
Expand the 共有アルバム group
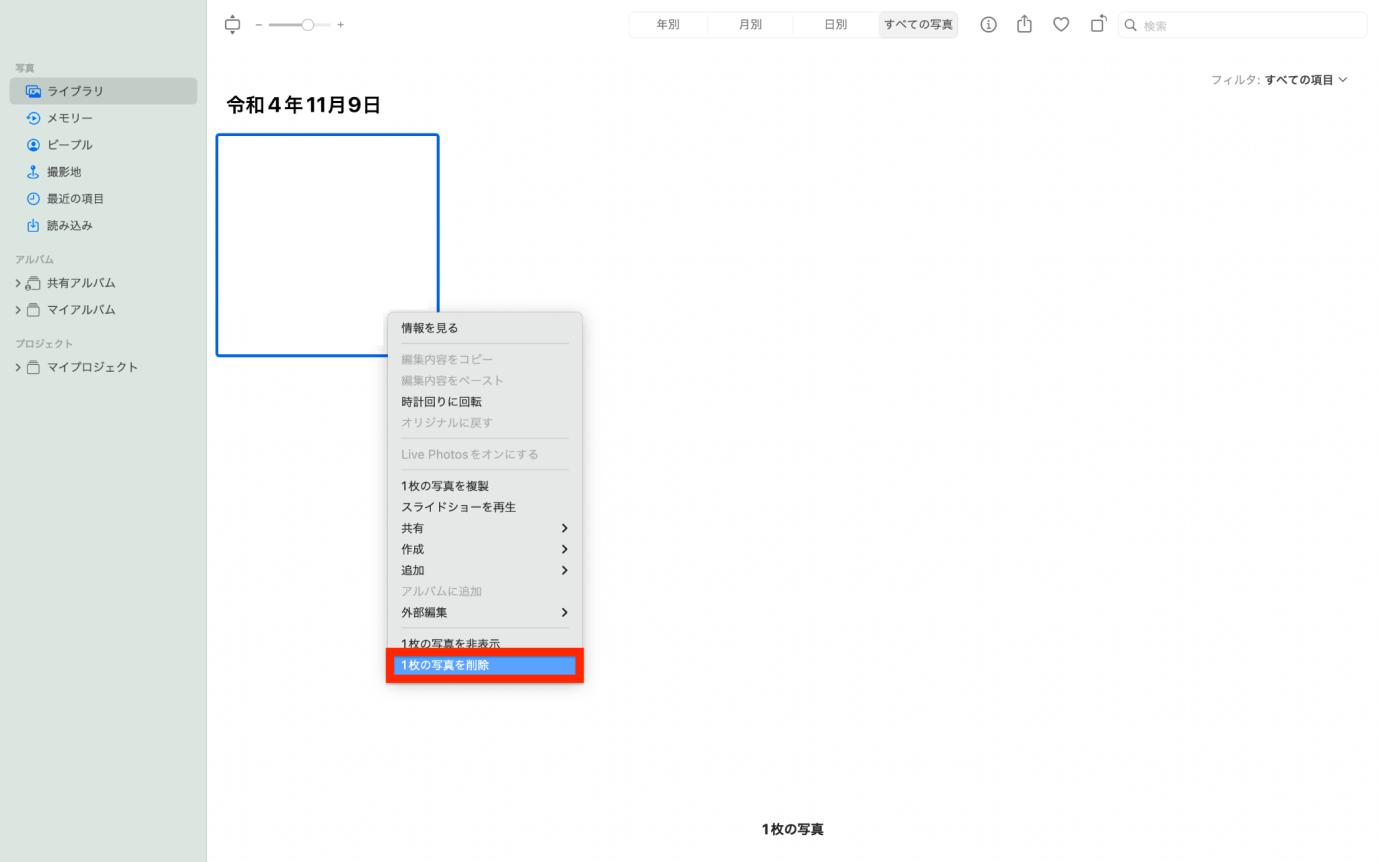pyautogui.click(x=18, y=283)
